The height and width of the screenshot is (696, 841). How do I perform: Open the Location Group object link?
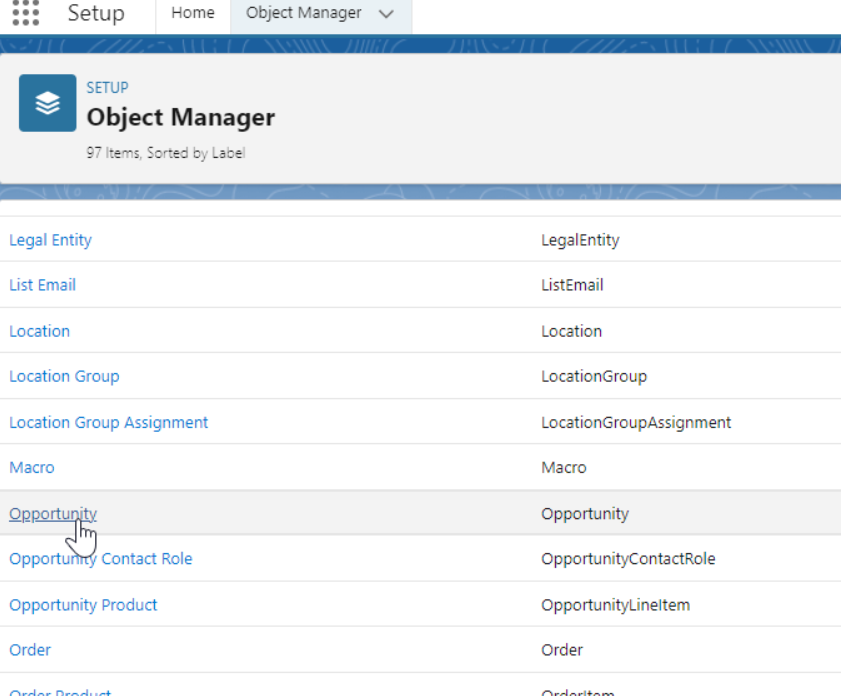64,376
